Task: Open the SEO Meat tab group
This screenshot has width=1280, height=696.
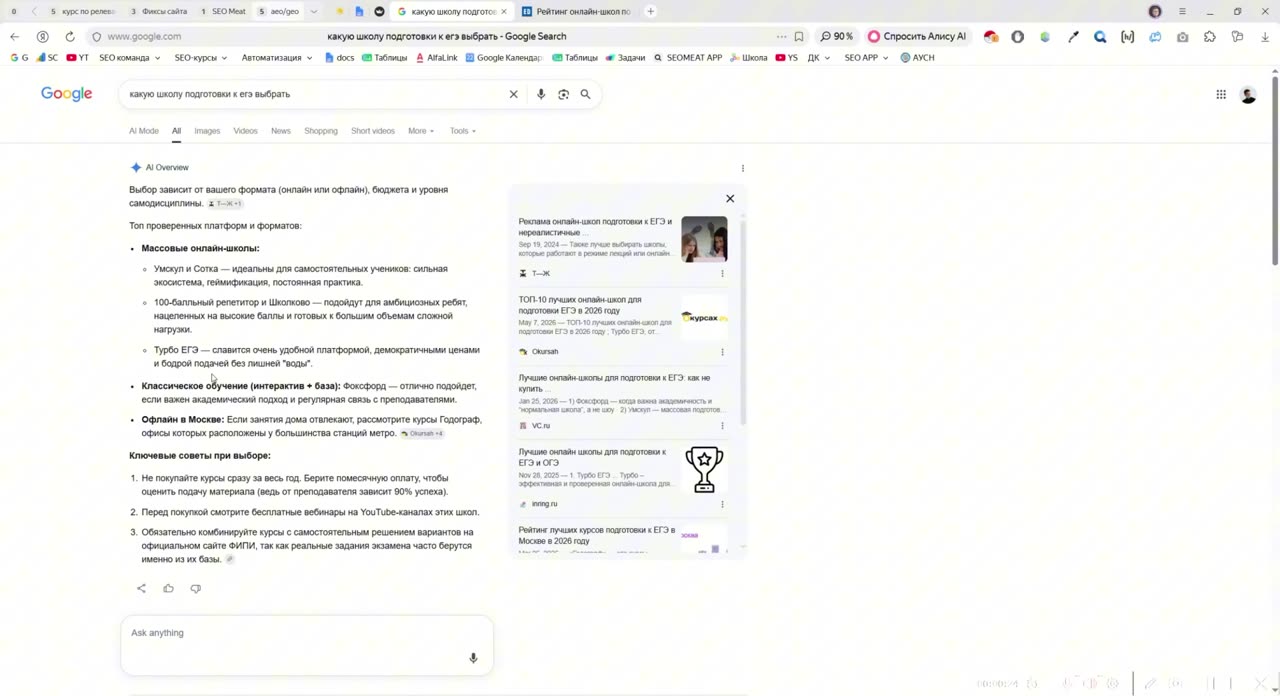Action: [222, 11]
